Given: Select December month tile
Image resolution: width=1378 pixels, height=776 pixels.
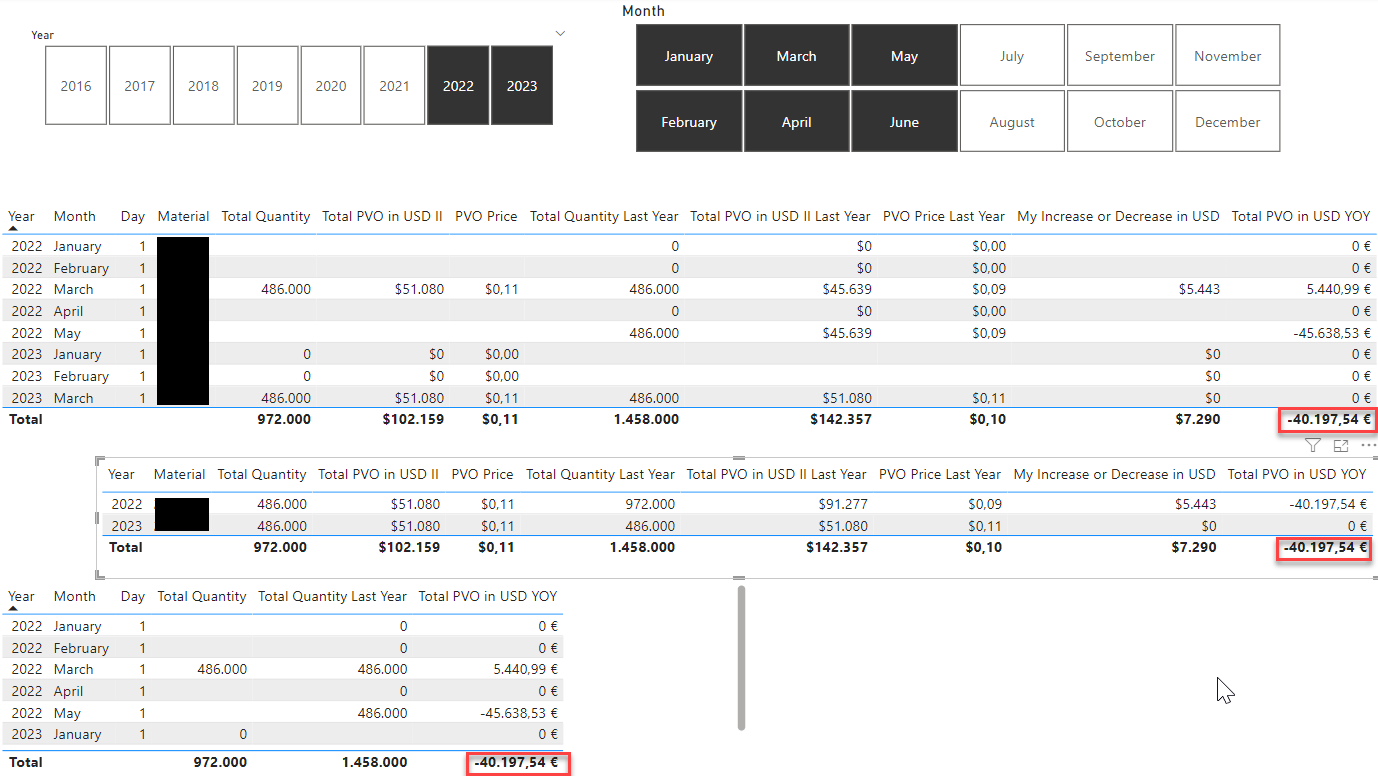Looking at the screenshot, I should [1228, 122].
